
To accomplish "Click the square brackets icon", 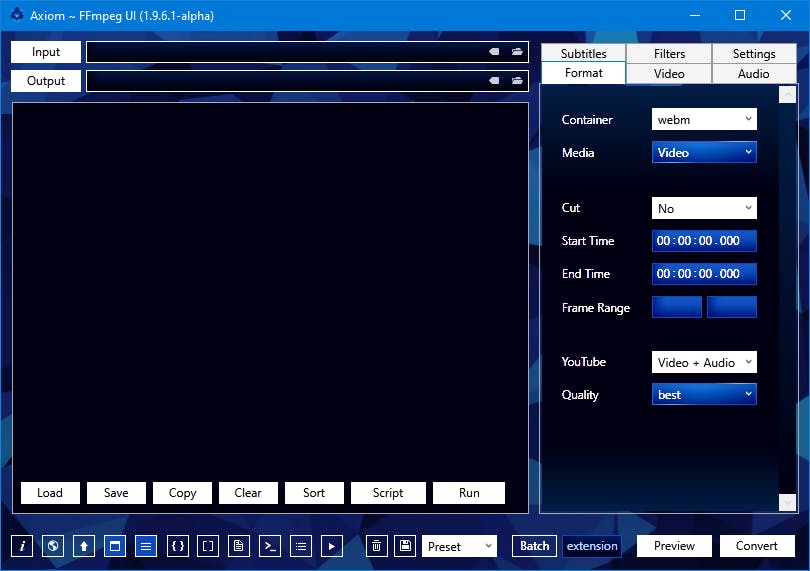I will coord(208,546).
